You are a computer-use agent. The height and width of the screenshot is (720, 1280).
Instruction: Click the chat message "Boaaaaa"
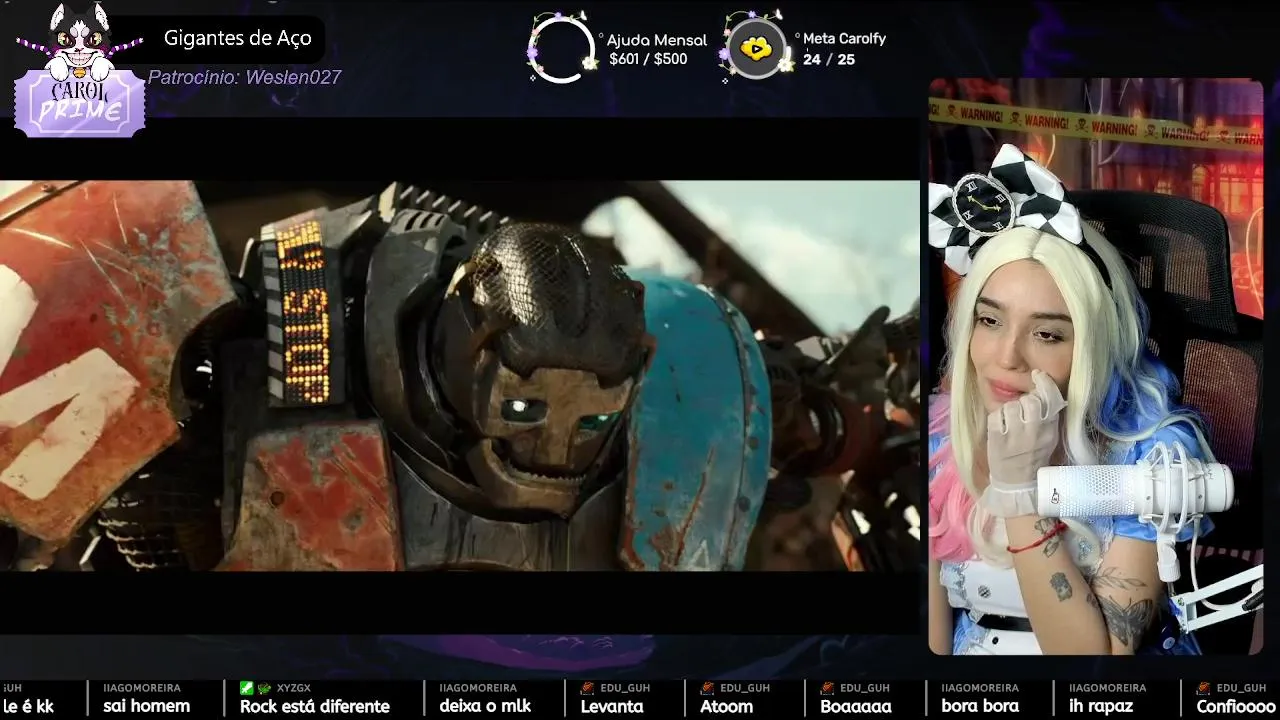tap(856, 706)
